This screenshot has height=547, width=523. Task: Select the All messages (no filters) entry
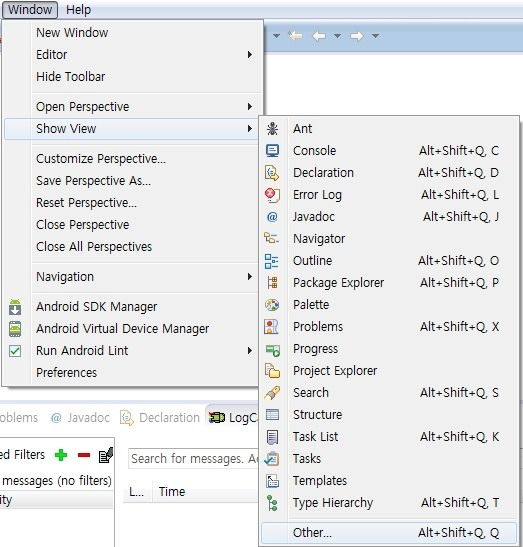click(57, 481)
